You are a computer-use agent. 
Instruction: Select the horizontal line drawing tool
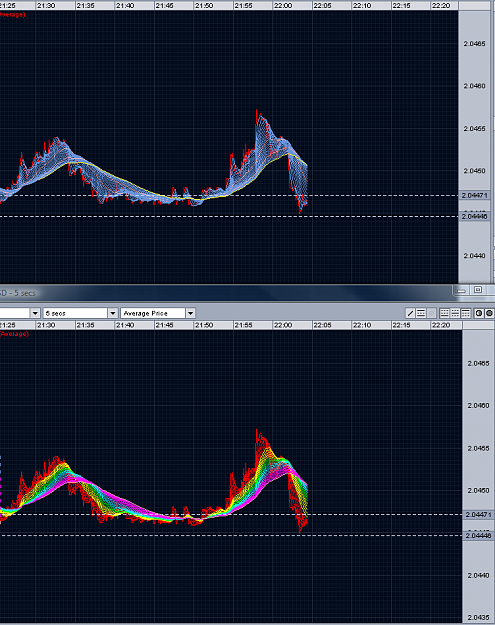tap(421, 313)
